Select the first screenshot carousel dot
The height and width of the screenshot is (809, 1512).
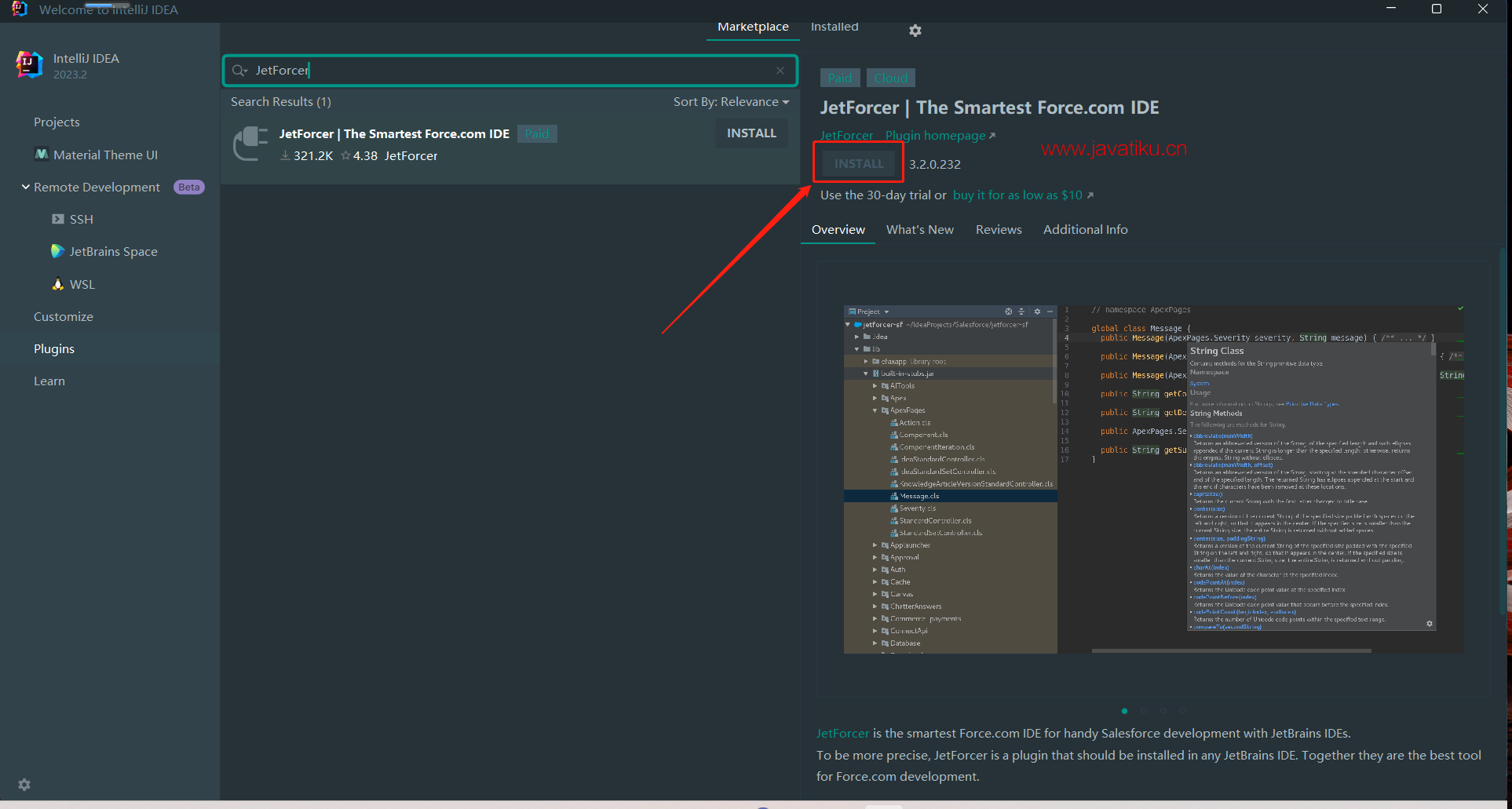tap(1124, 711)
